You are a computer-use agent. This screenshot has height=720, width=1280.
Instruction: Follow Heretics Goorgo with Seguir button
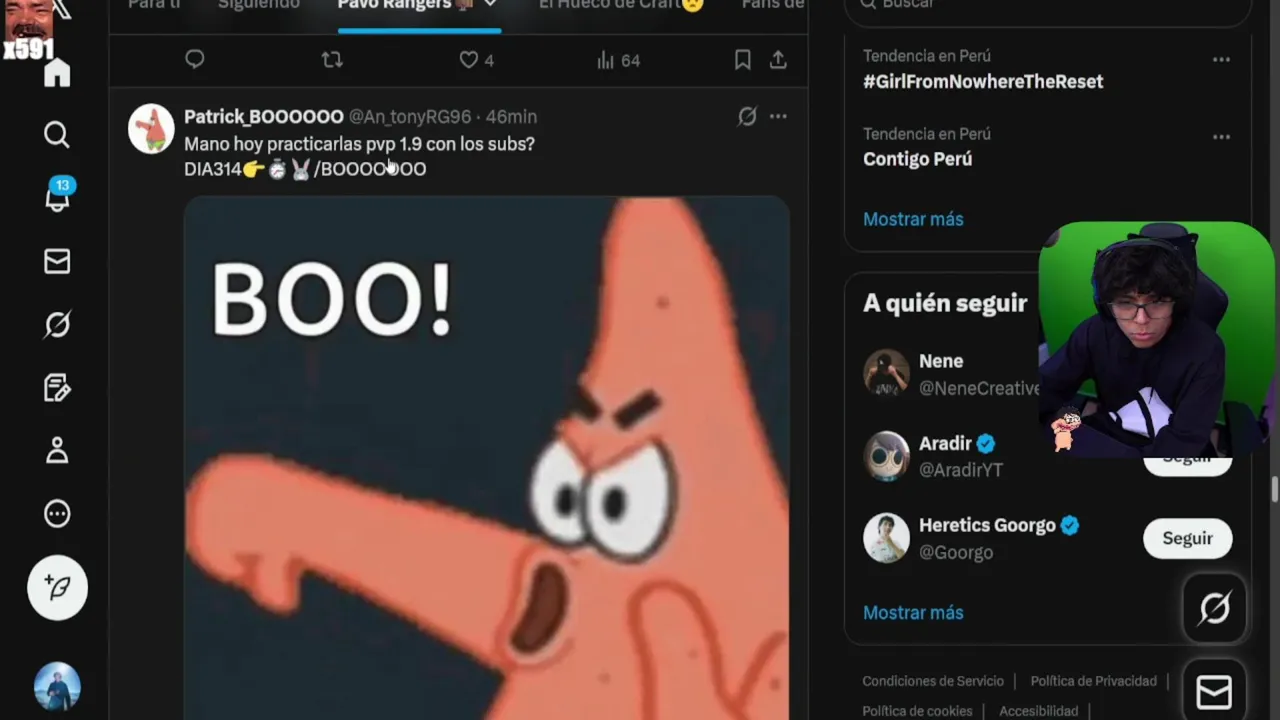click(1187, 538)
